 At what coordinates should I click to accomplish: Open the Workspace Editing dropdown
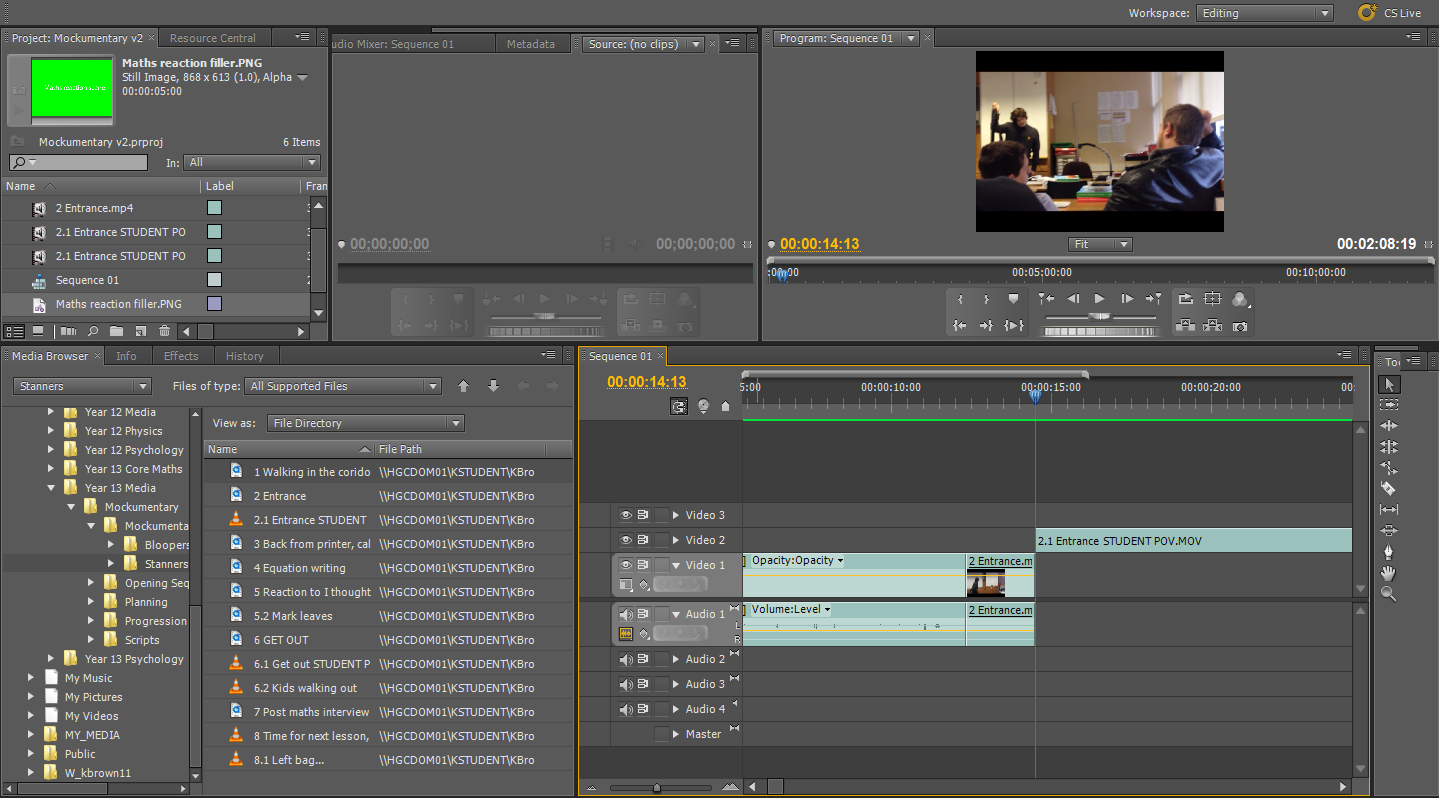tap(1265, 13)
